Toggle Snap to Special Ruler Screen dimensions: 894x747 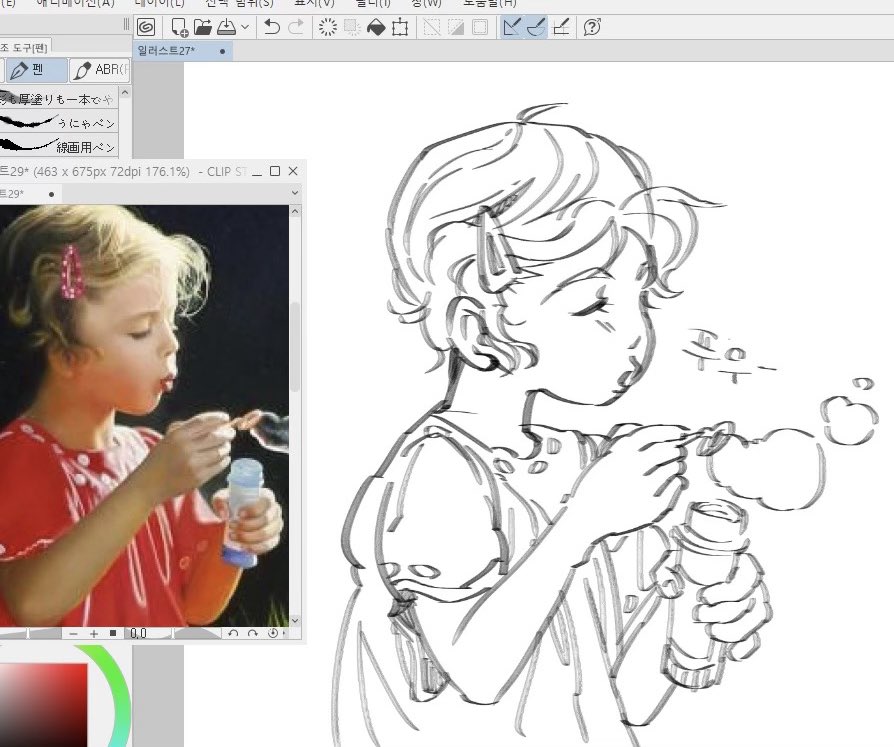click(536, 27)
